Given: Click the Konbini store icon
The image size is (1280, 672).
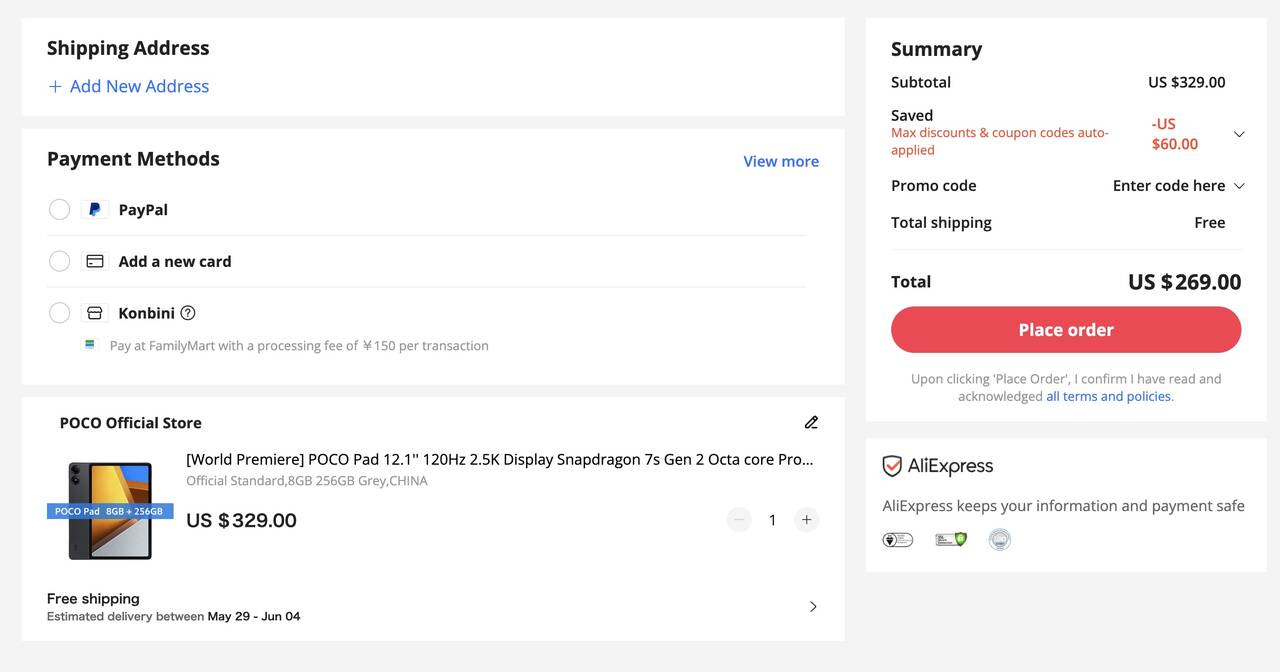Looking at the screenshot, I should [95, 313].
